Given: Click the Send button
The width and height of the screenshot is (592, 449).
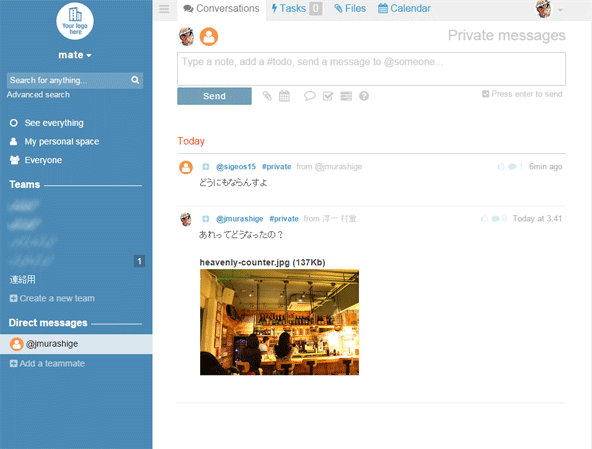Looking at the screenshot, I should click(x=214, y=96).
